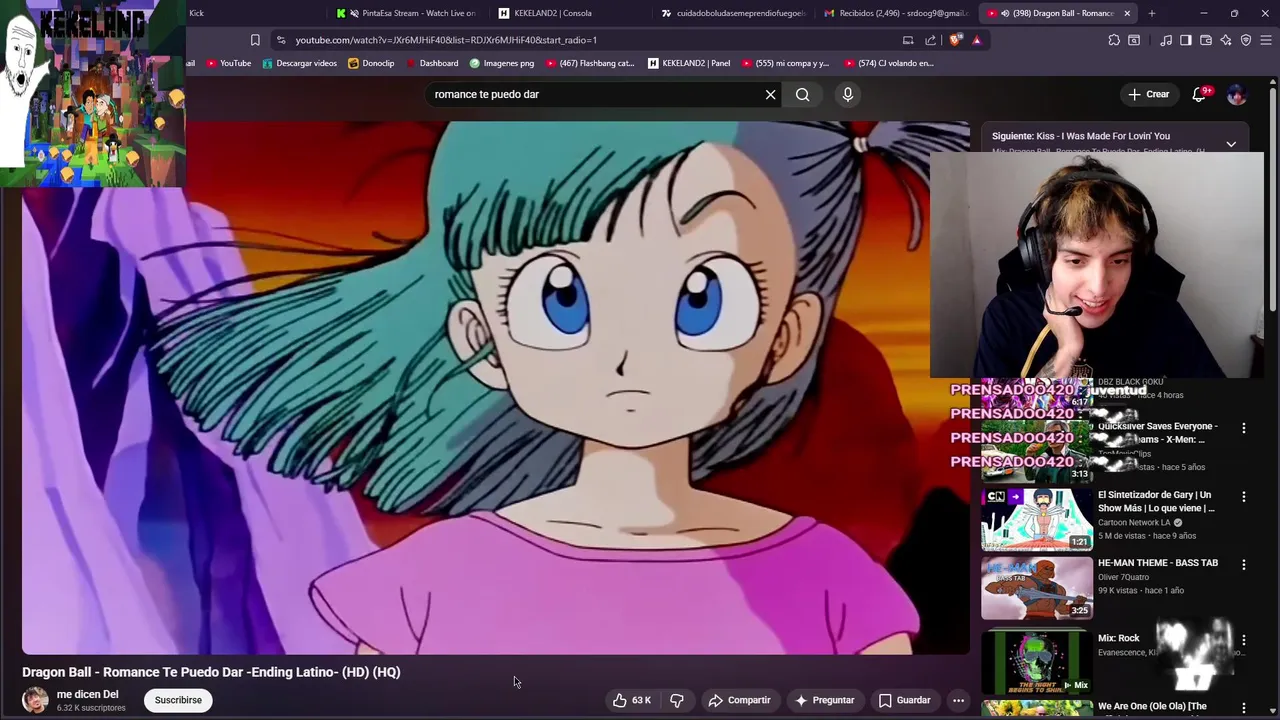
Task: Save the video with Guardar
Action: 905,700
